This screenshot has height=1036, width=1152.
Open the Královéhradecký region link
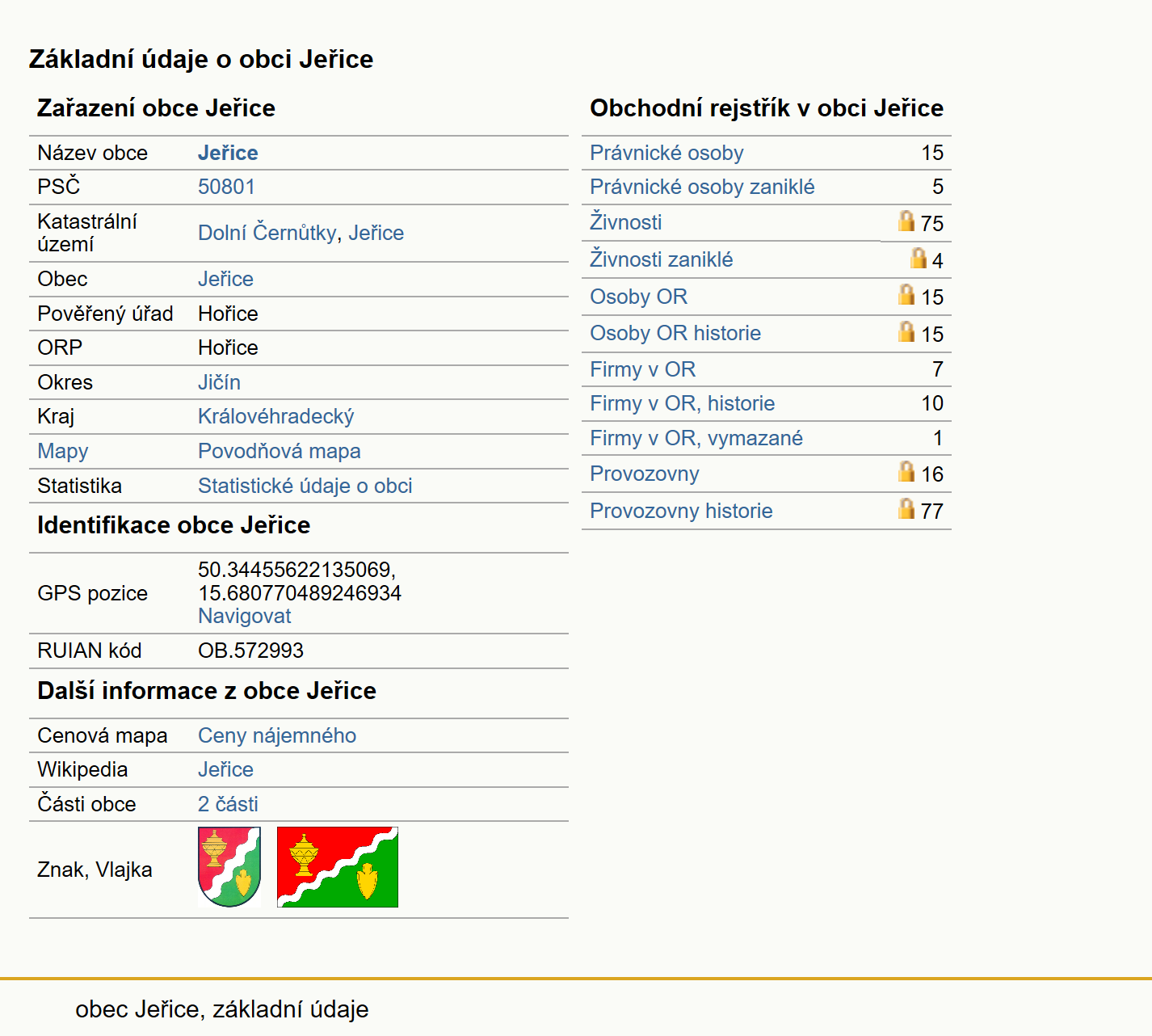276,416
